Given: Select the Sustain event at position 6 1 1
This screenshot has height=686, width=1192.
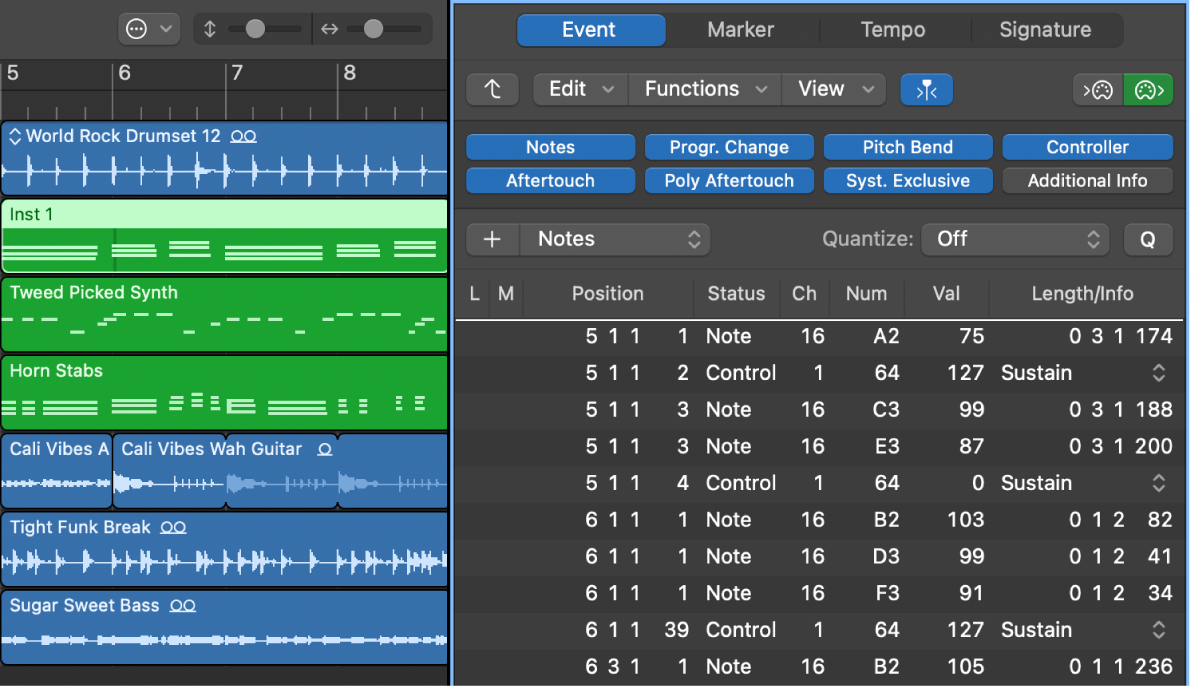Looking at the screenshot, I should click(x=1037, y=630).
